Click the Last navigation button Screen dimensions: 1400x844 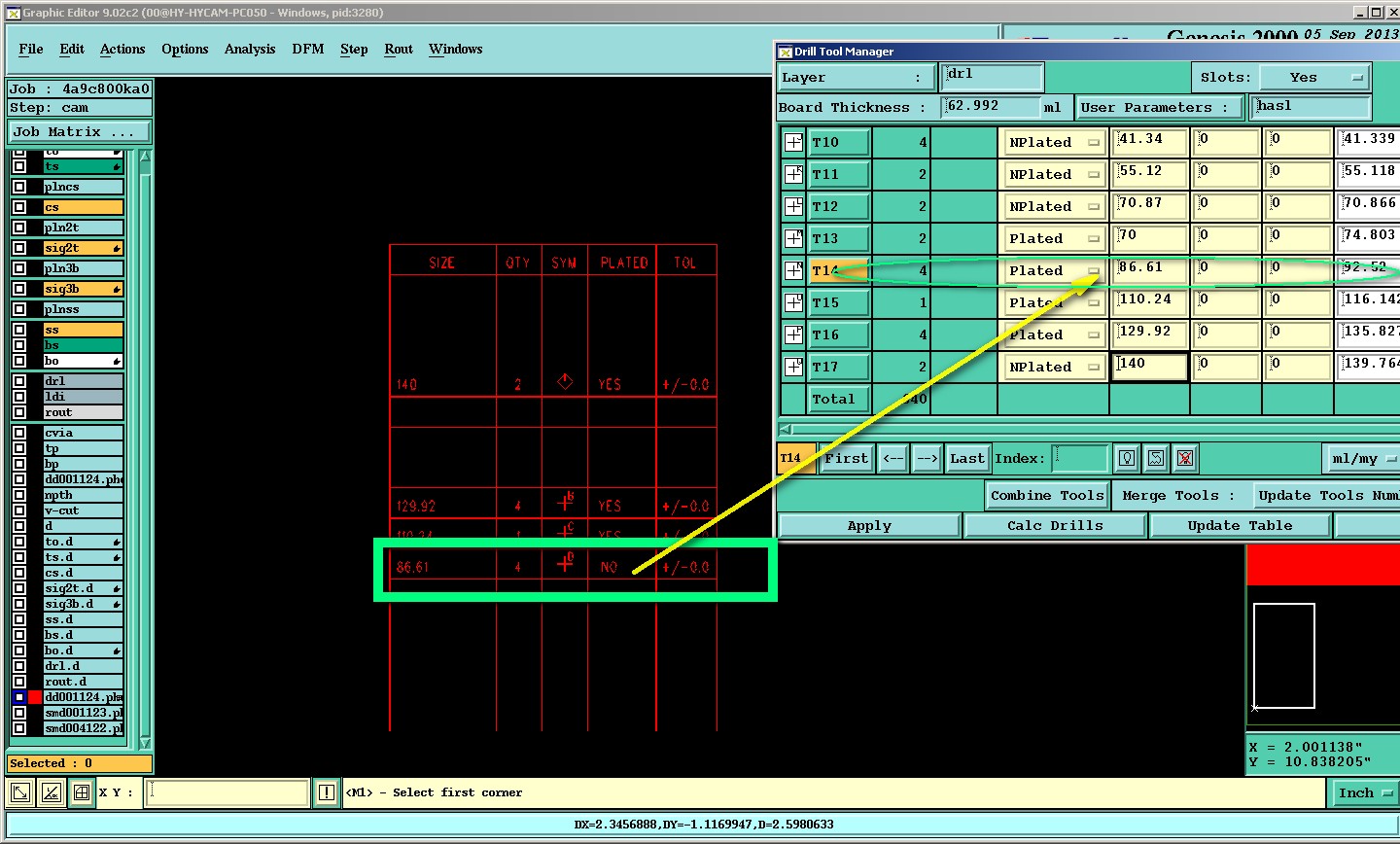(966, 458)
